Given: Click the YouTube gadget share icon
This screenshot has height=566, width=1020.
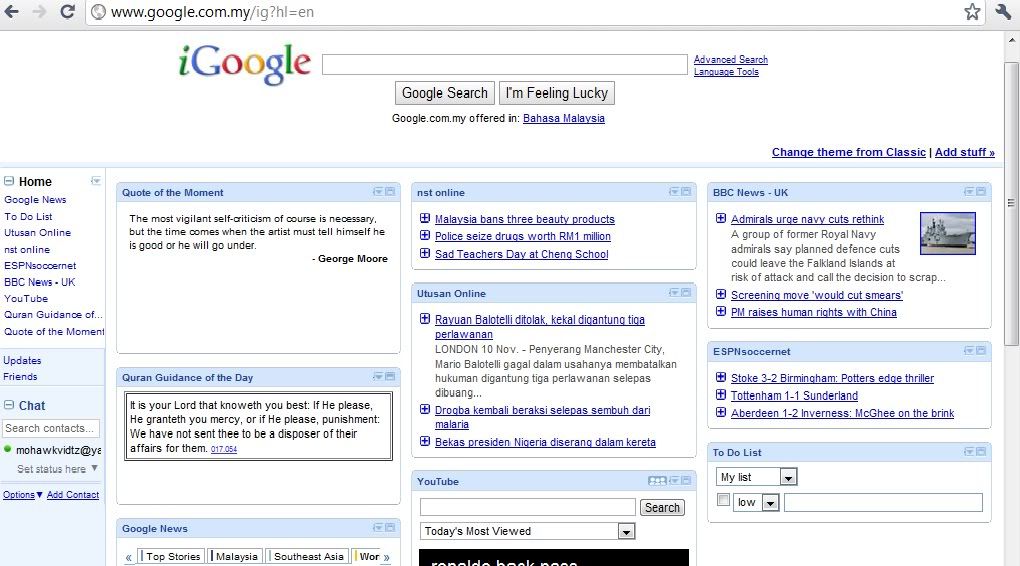Looking at the screenshot, I should coord(657,481).
